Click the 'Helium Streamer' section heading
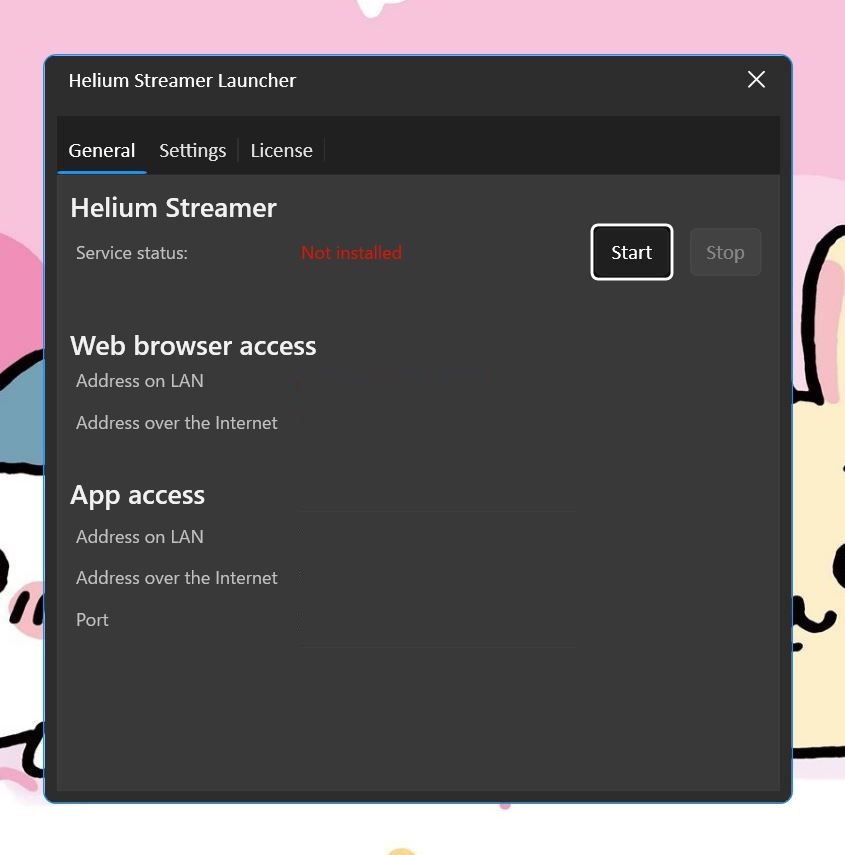845x855 pixels. click(x=173, y=208)
